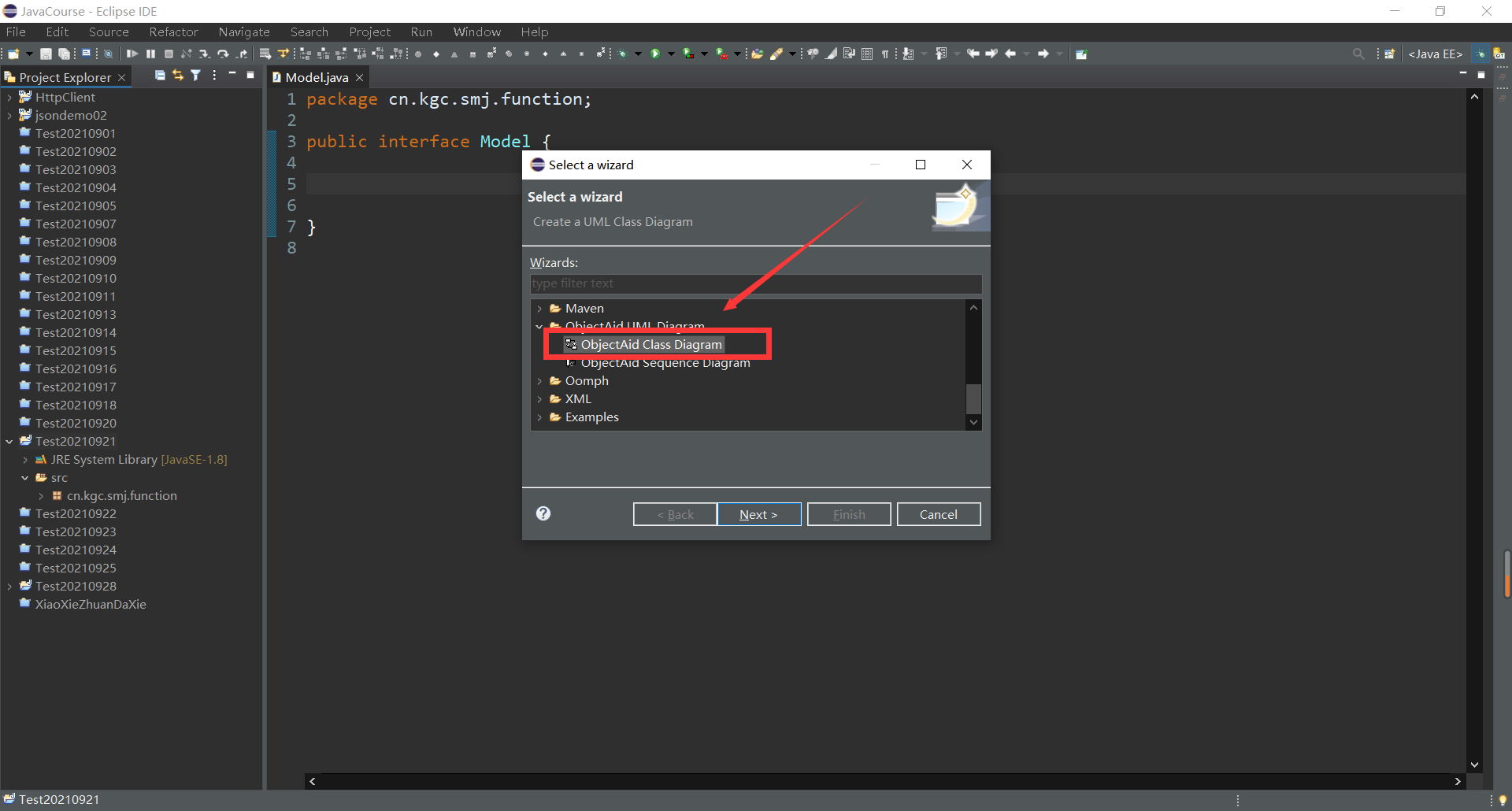Switch to Debug perspective icon

(x=1480, y=54)
